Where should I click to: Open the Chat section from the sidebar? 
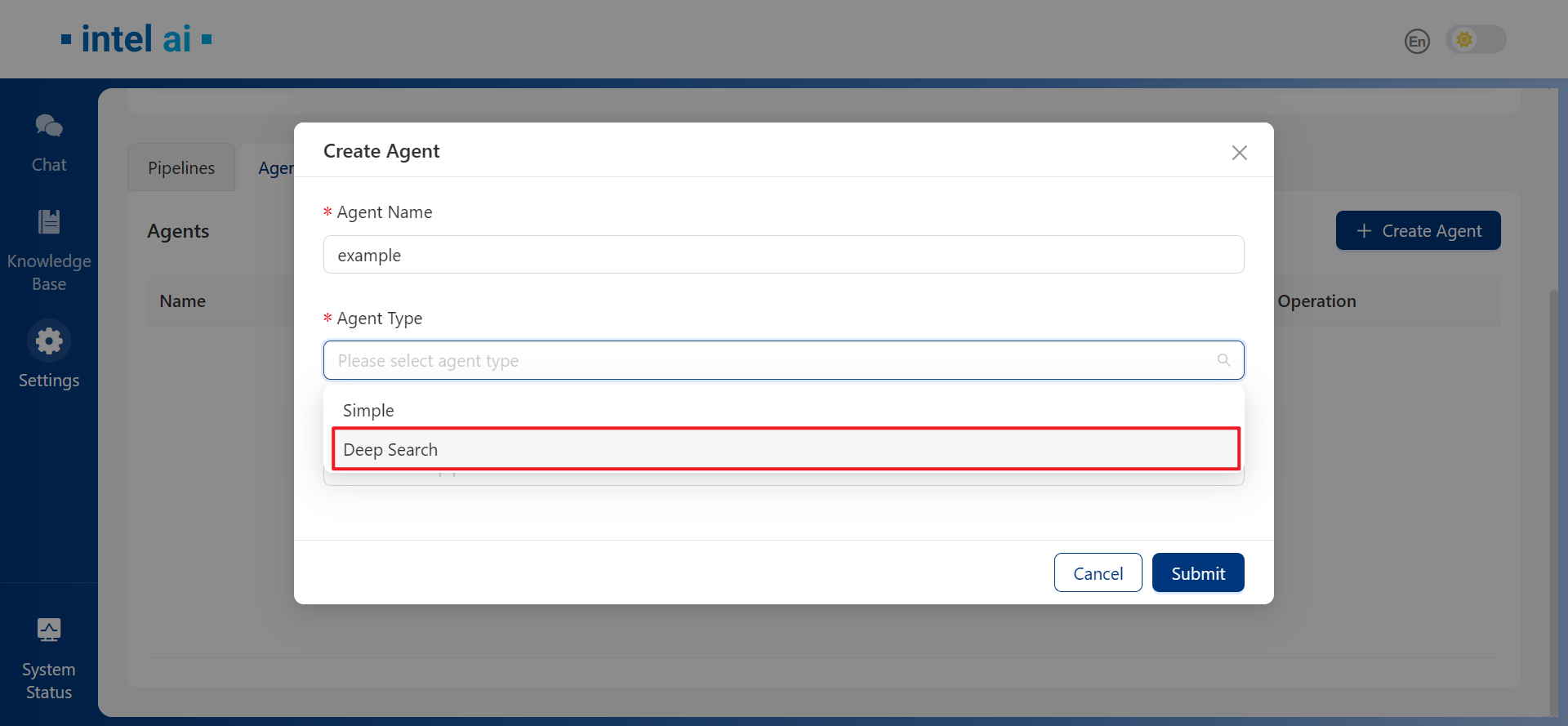48,143
